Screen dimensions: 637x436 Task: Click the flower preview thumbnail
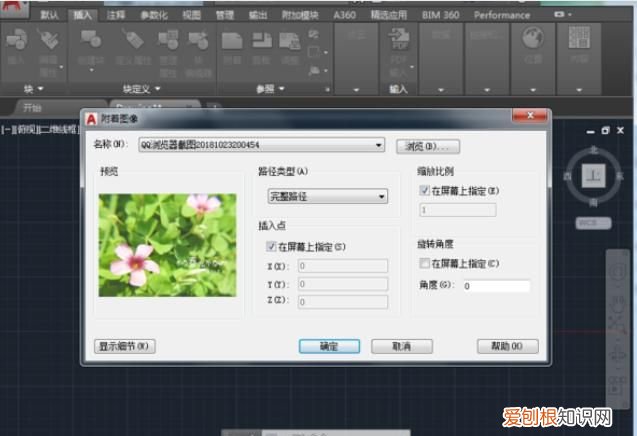point(167,245)
